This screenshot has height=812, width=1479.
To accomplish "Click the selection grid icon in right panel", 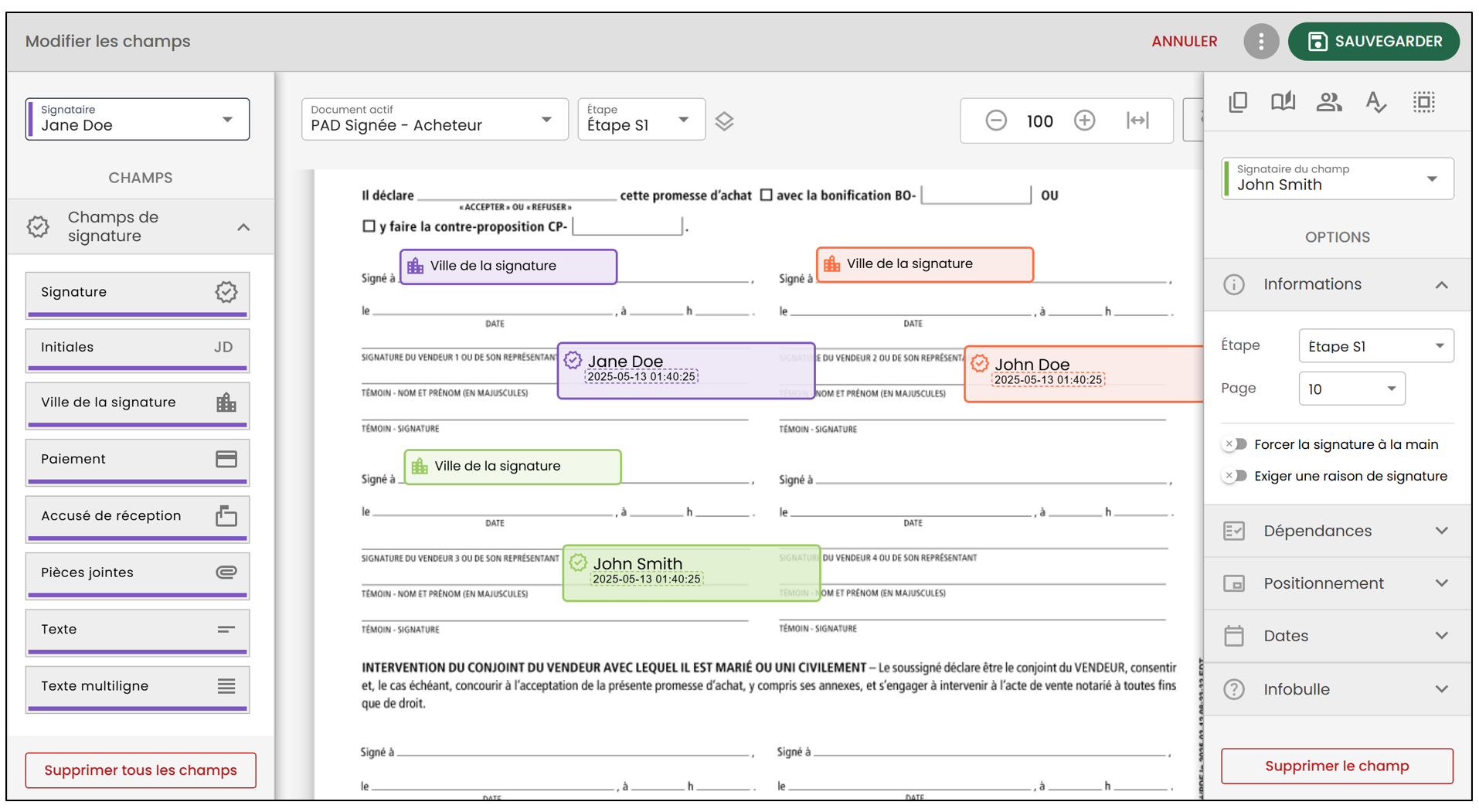I will 1424,102.
